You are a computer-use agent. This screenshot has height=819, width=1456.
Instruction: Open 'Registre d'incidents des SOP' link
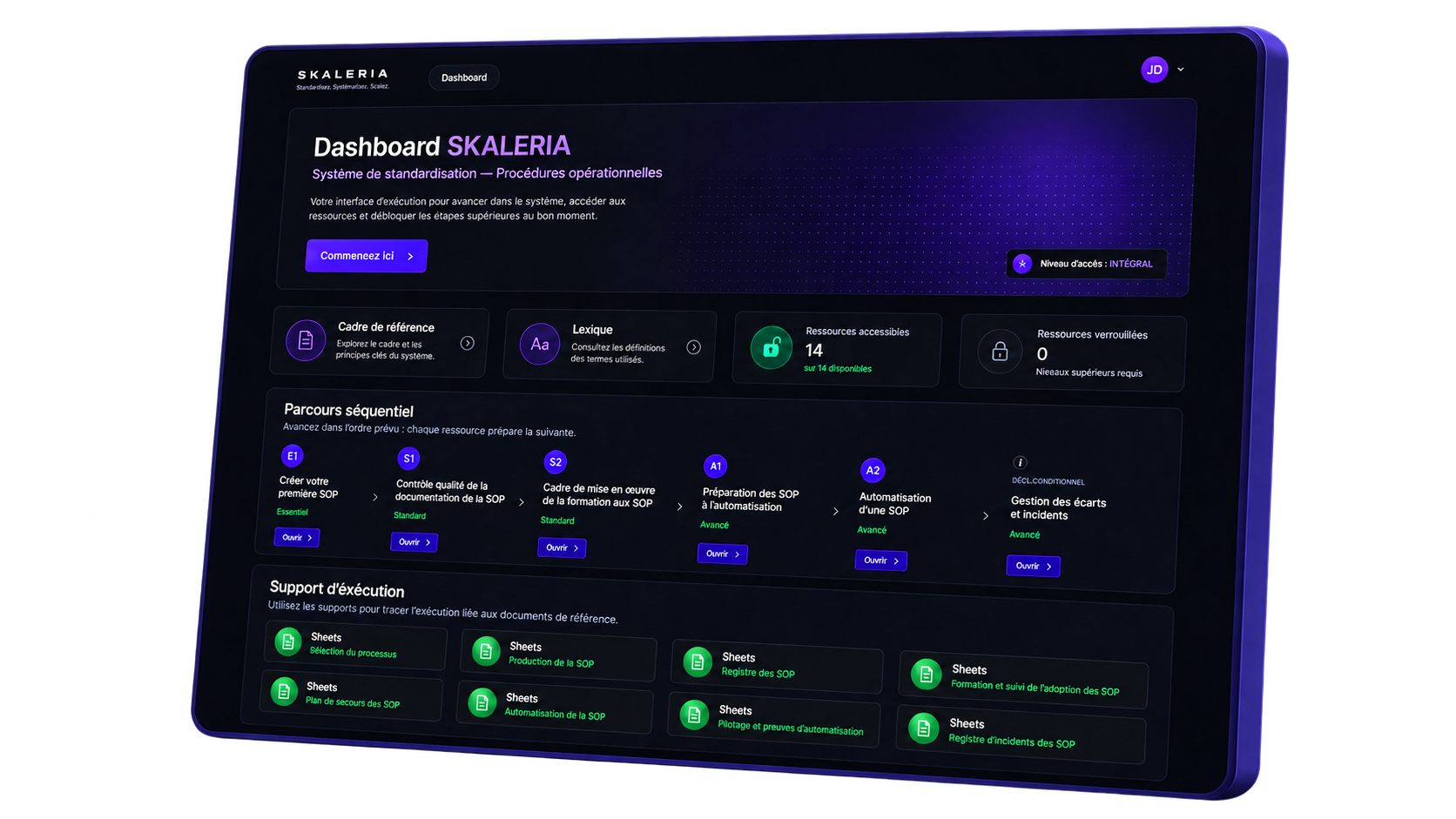1012,741
